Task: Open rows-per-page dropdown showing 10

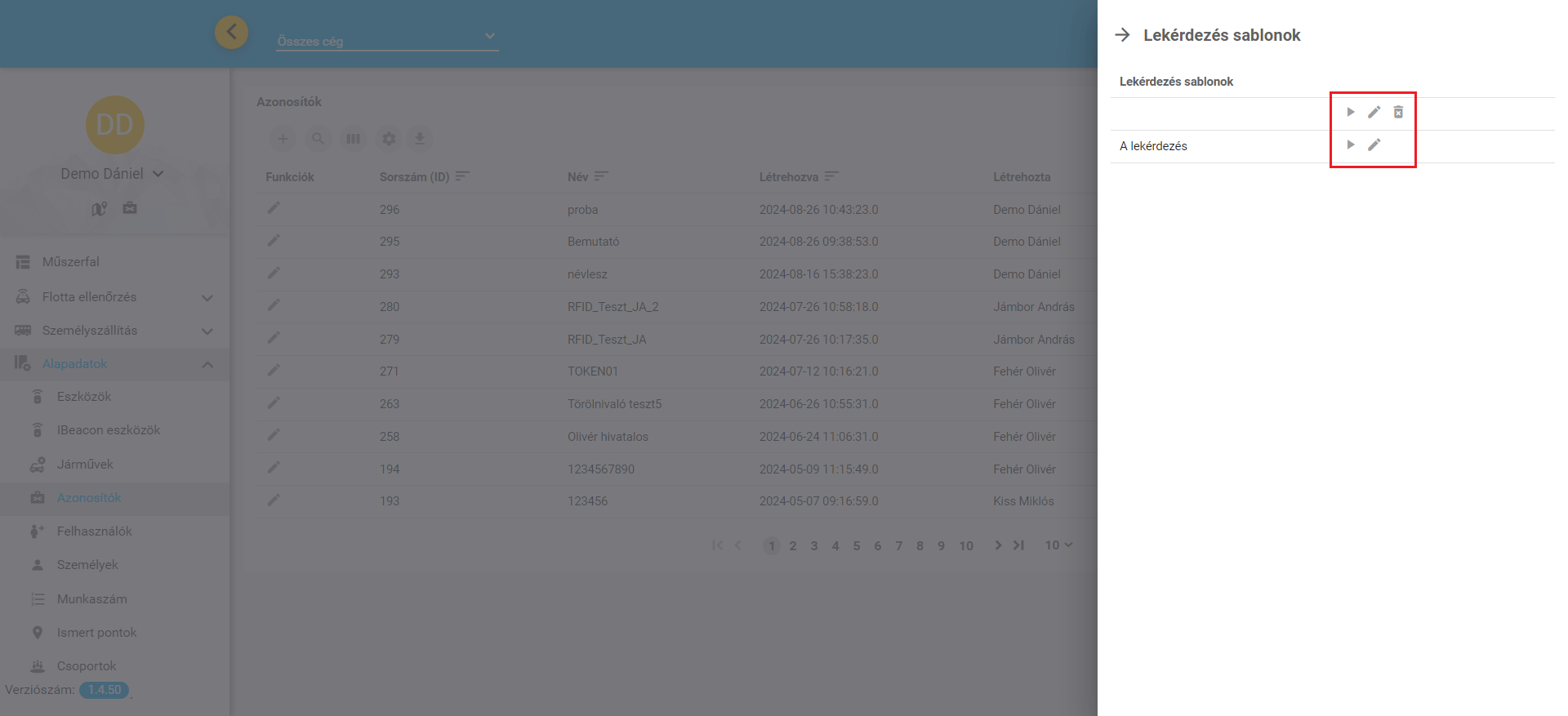Action: pyautogui.click(x=1058, y=545)
